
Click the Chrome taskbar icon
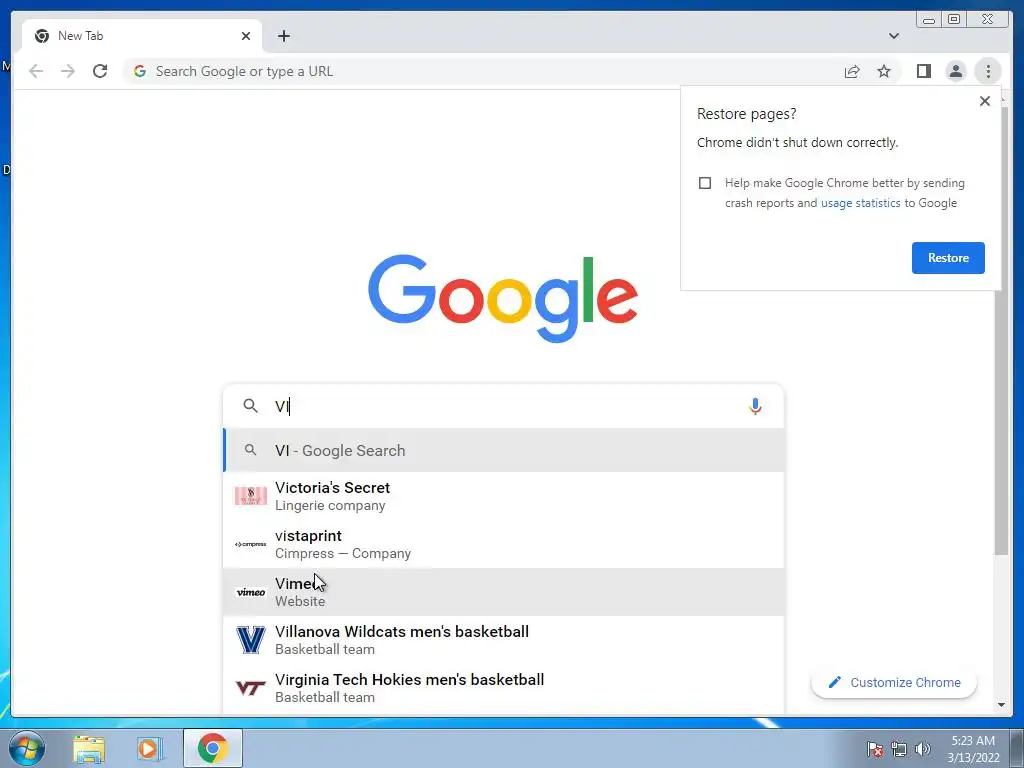point(213,748)
